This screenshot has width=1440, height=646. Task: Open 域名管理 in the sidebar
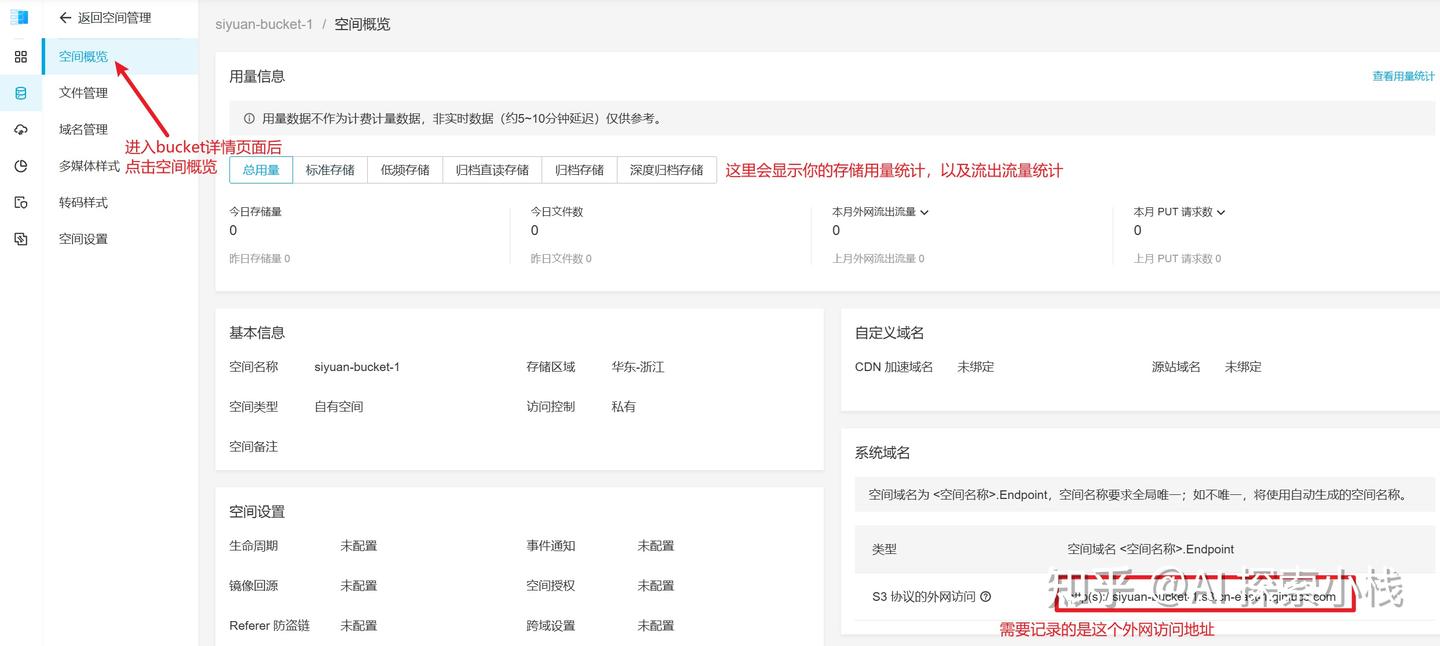tap(83, 129)
